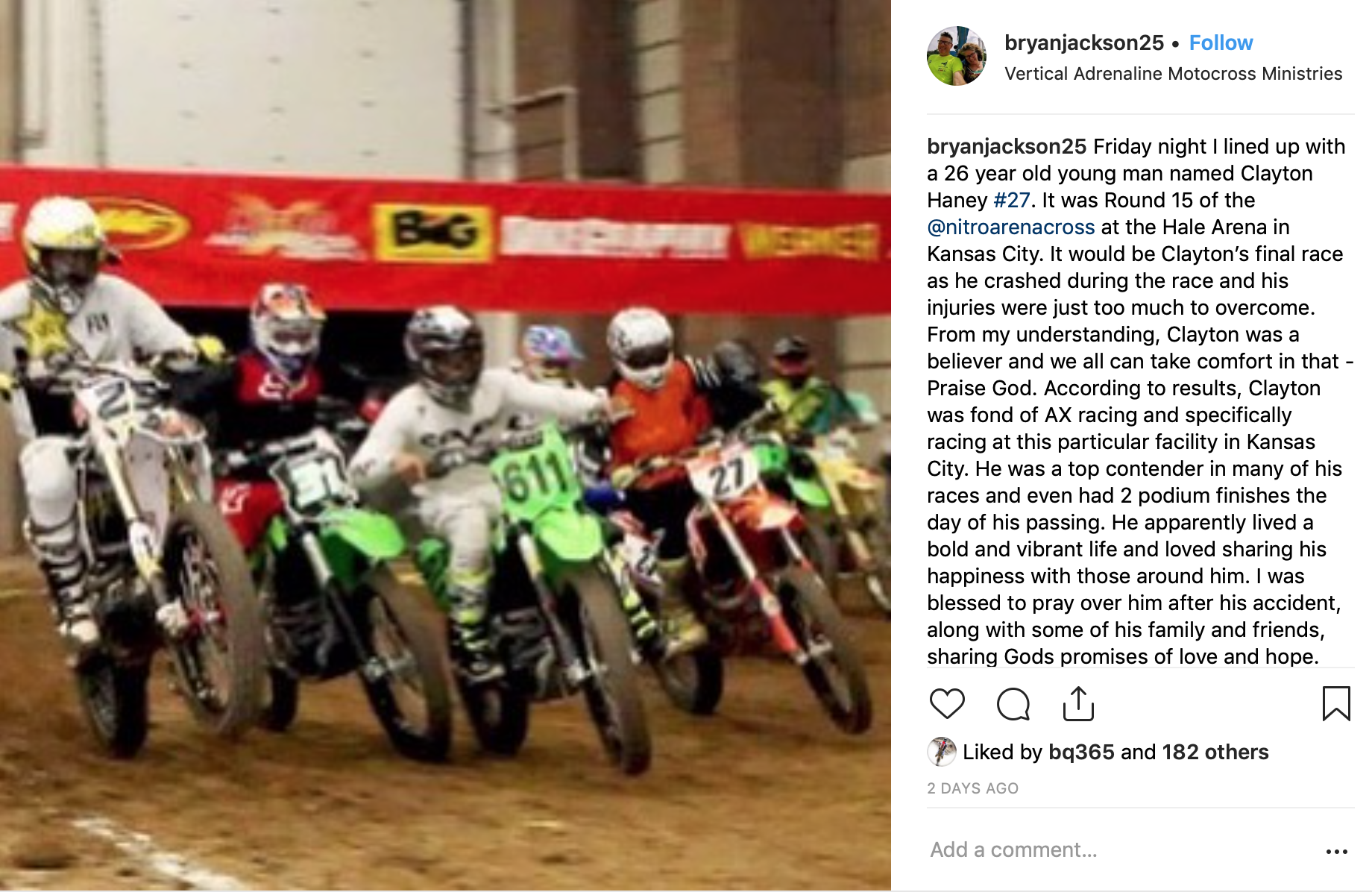Open the bryanjackson25 username in the header

click(1084, 43)
